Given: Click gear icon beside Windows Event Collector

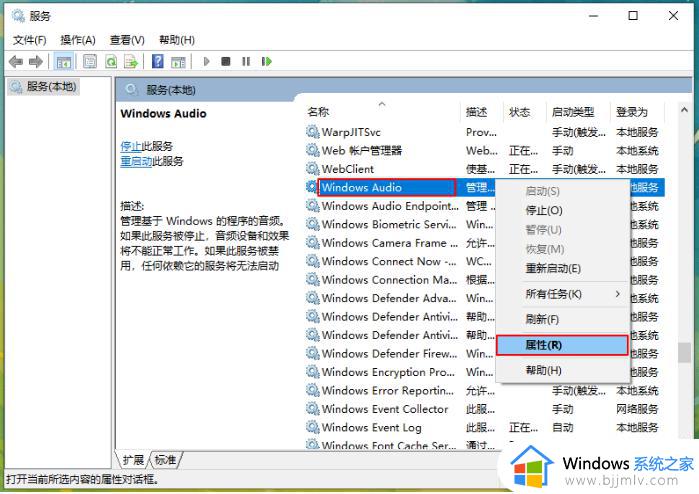Looking at the screenshot, I should (312, 409).
